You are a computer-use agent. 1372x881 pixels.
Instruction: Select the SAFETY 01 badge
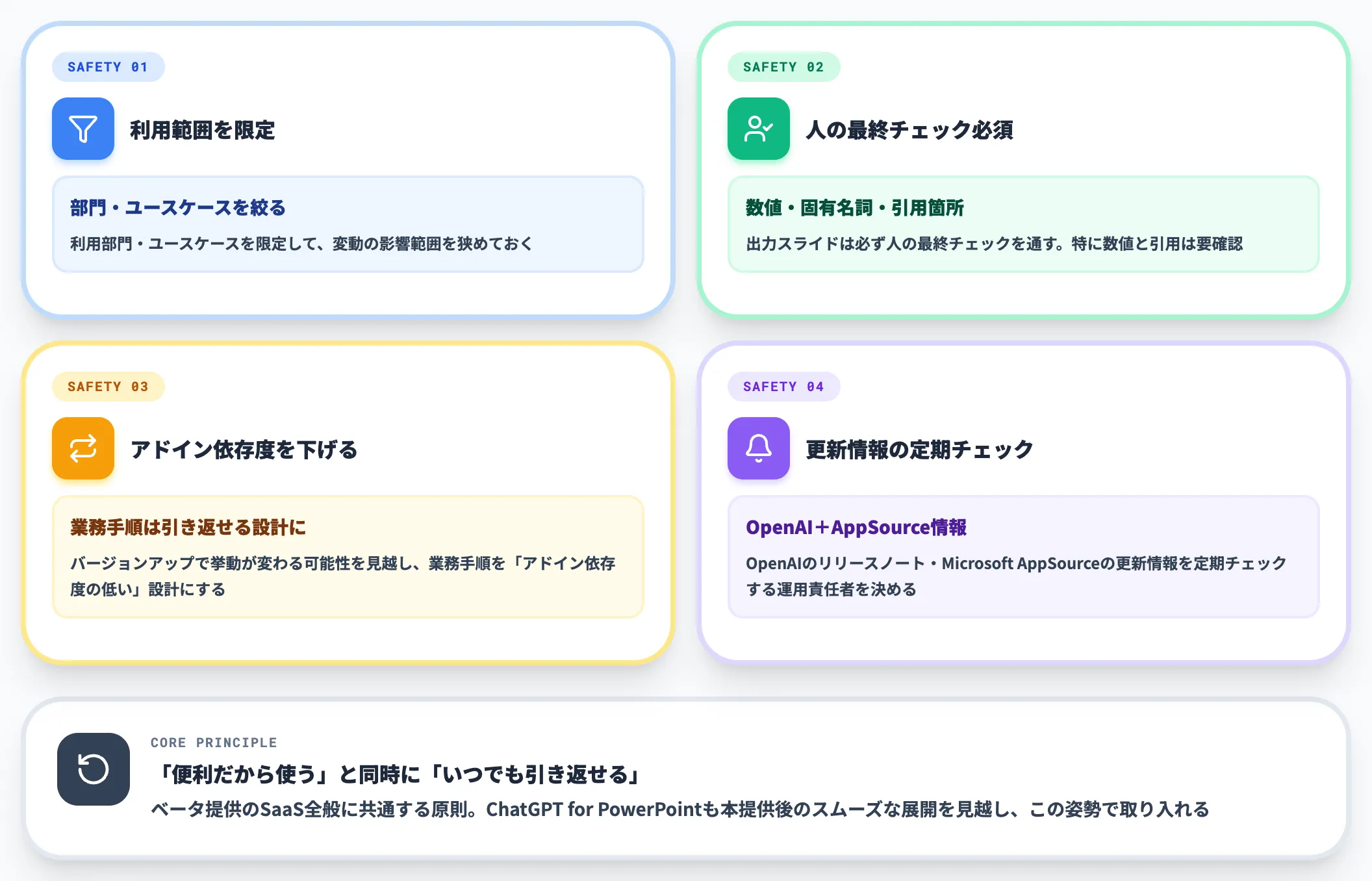tap(108, 67)
